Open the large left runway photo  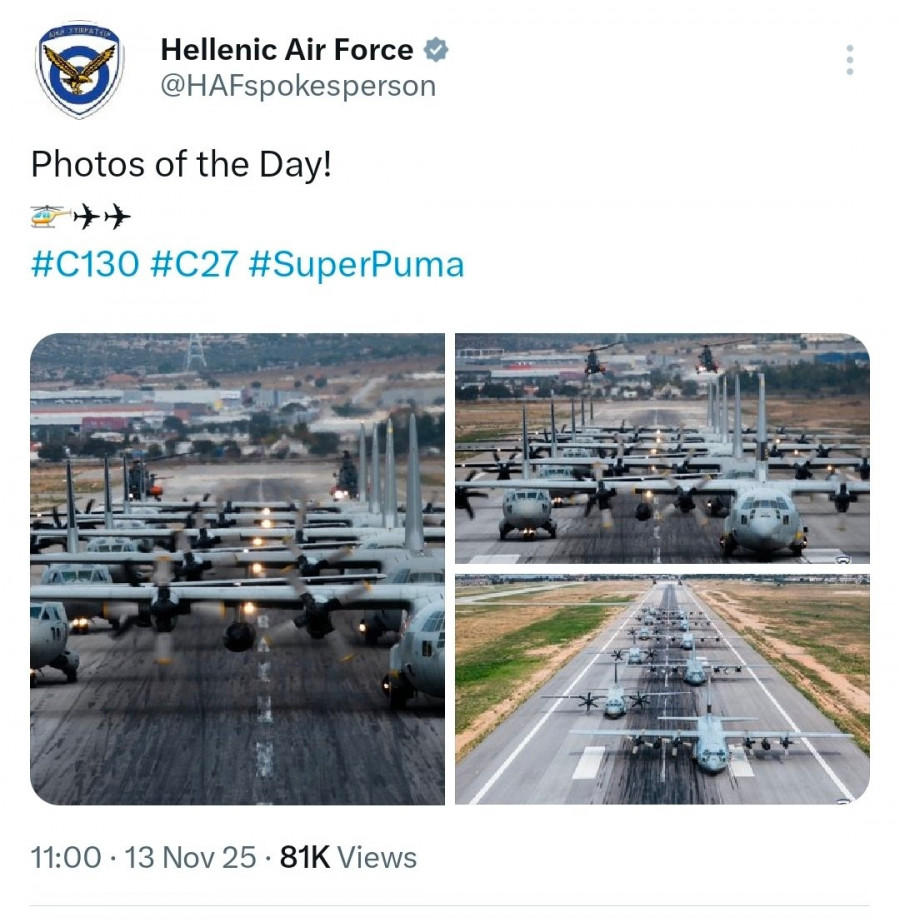pyautogui.click(x=237, y=569)
